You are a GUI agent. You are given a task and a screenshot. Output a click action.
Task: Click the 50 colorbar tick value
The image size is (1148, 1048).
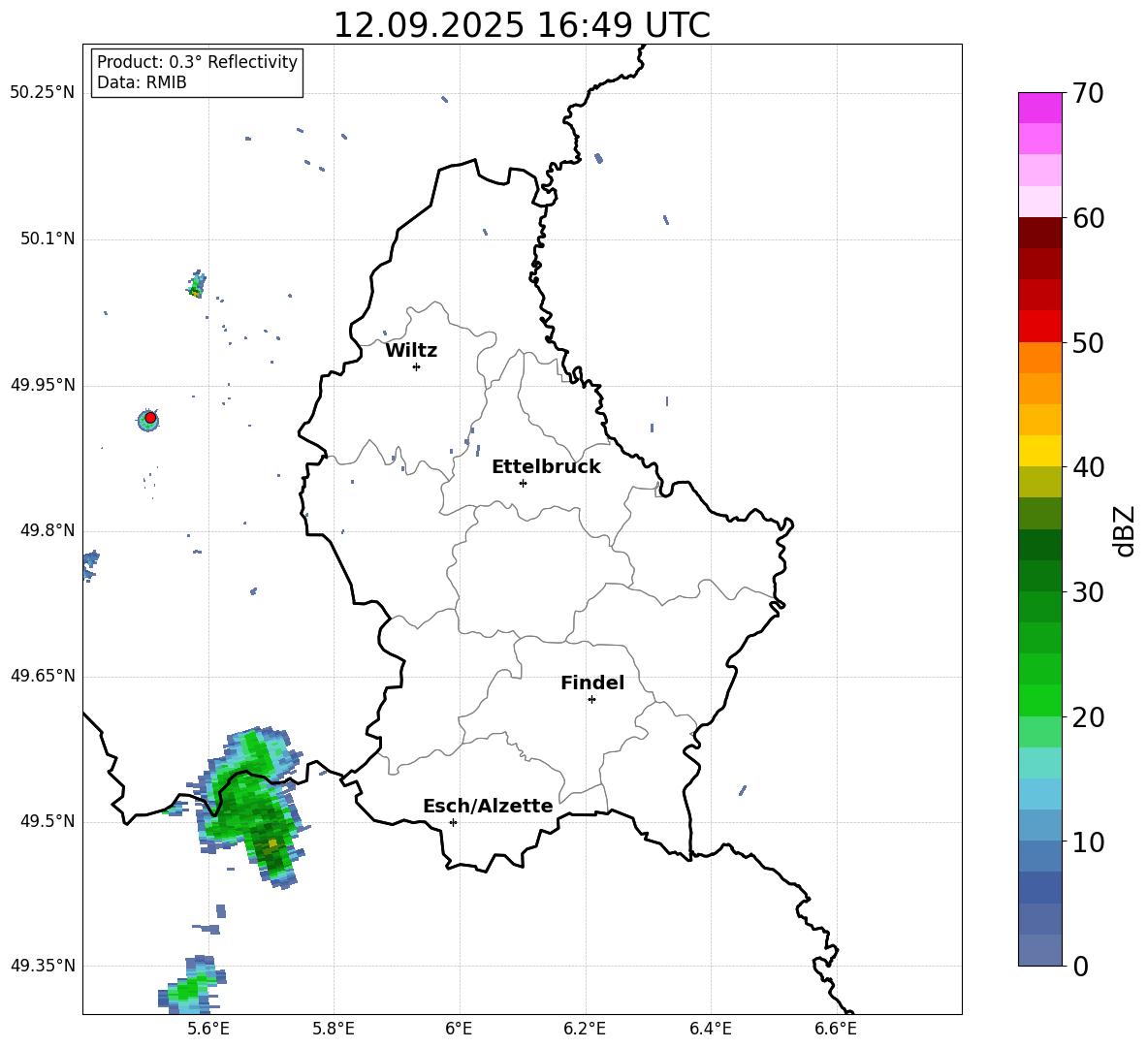tap(1088, 343)
